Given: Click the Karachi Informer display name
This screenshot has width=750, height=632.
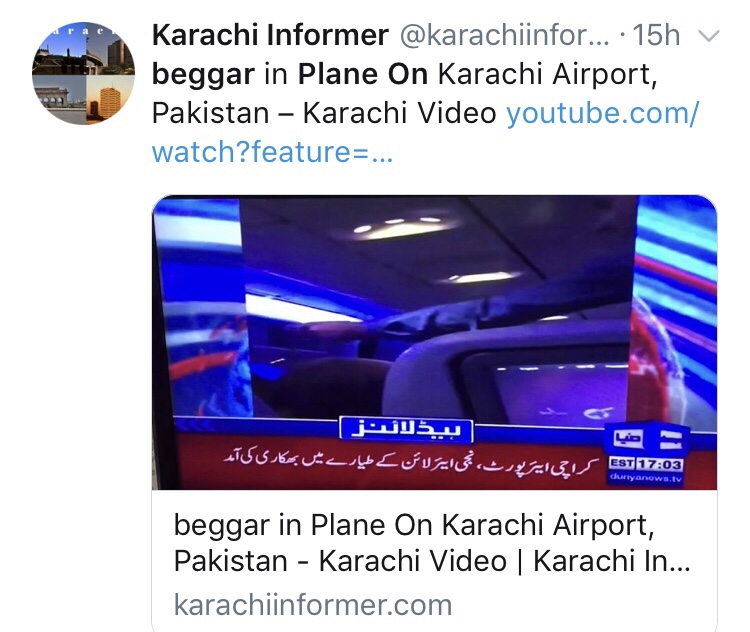Looking at the screenshot, I should (x=270, y=35).
